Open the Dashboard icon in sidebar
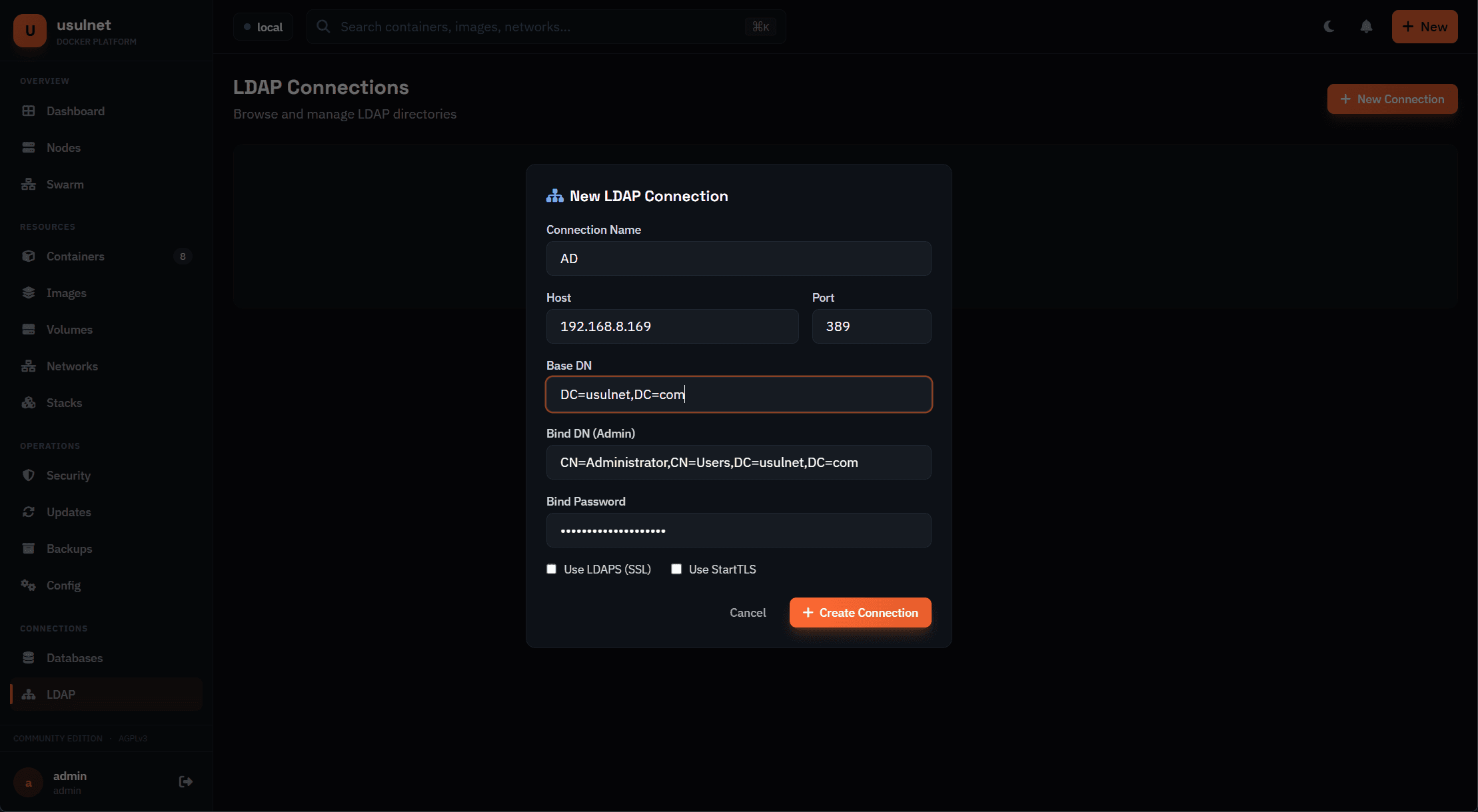Screen dimensions: 1478x812 pyautogui.click(x=29, y=111)
